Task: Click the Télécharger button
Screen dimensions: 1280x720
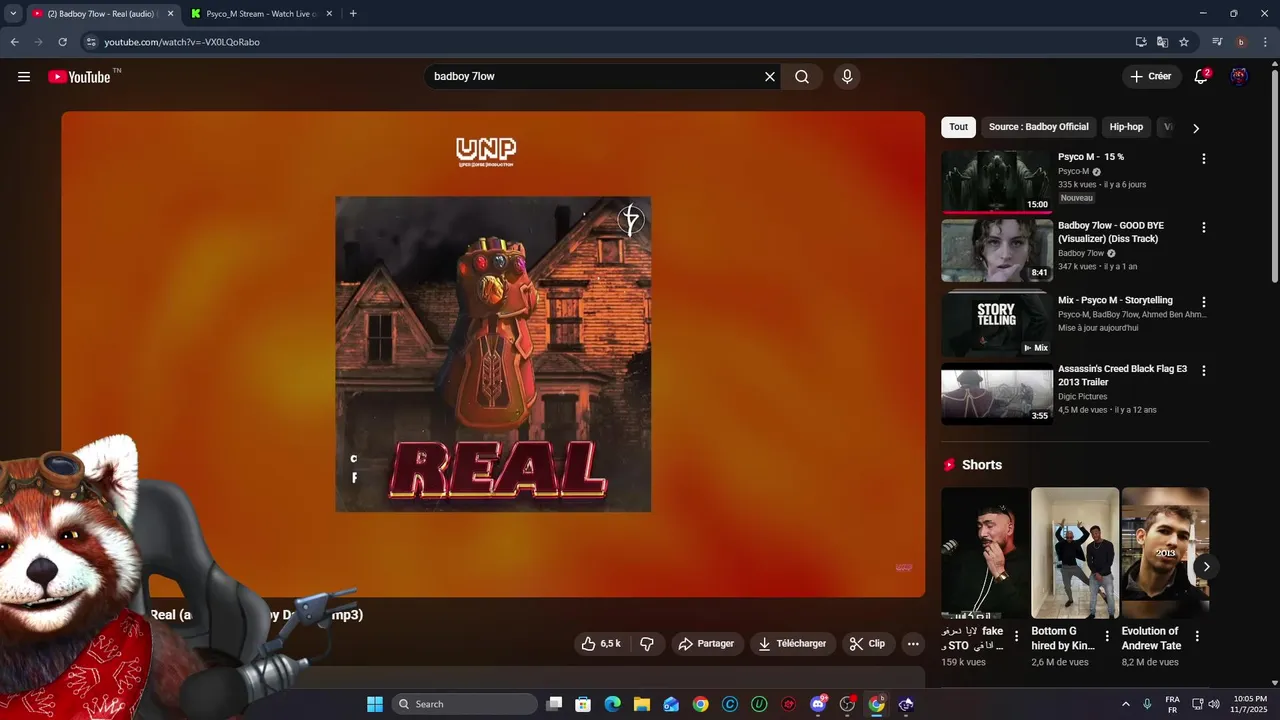Action: tap(792, 644)
